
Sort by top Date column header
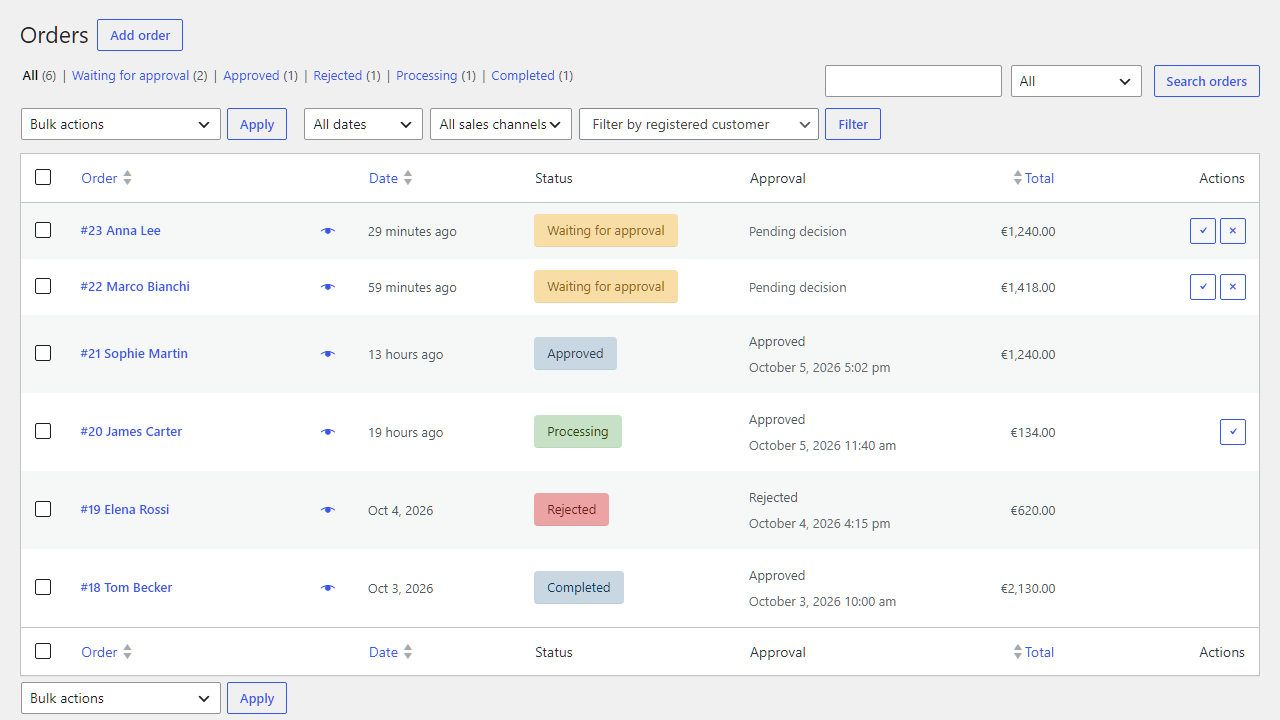(x=383, y=178)
